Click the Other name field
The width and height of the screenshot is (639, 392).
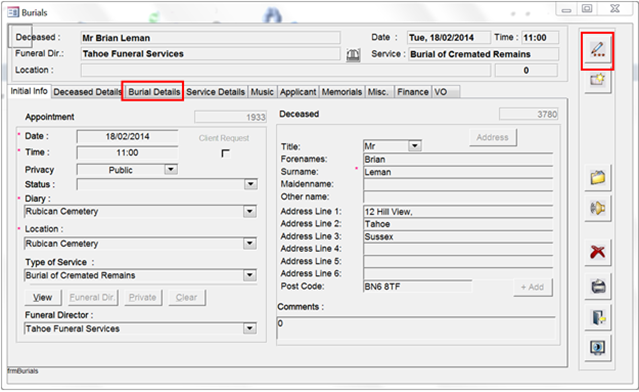click(458, 197)
